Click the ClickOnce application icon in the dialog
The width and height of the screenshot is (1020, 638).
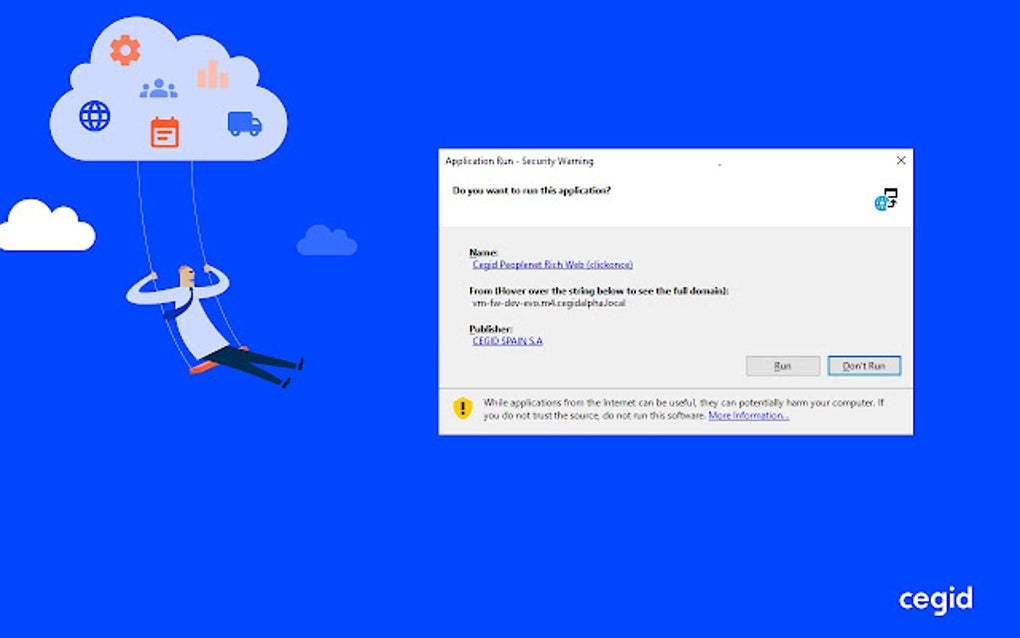click(886, 199)
